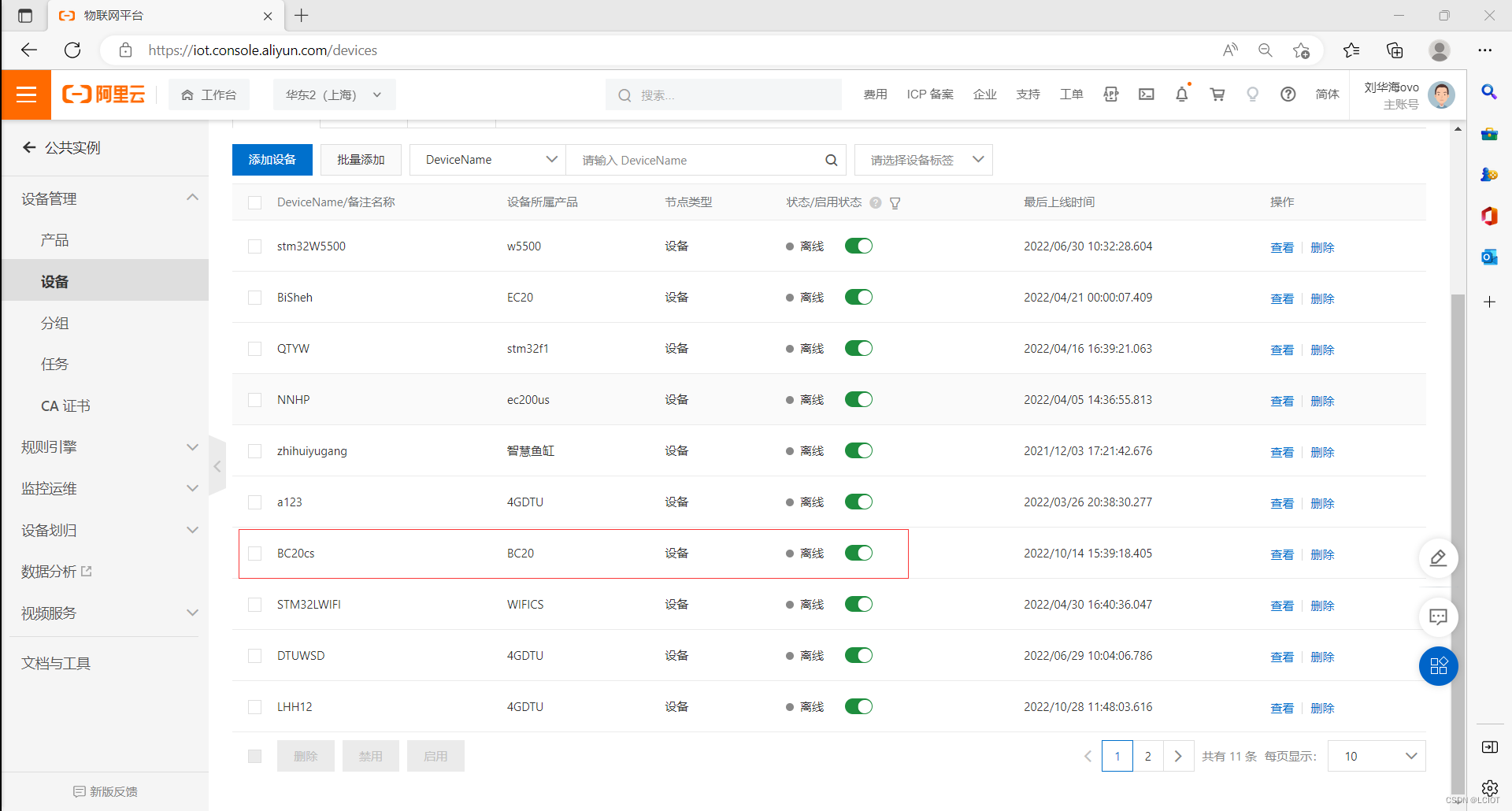1512x811 pixels.
Task: Click the browser refresh button
Action: click(72, 50)
